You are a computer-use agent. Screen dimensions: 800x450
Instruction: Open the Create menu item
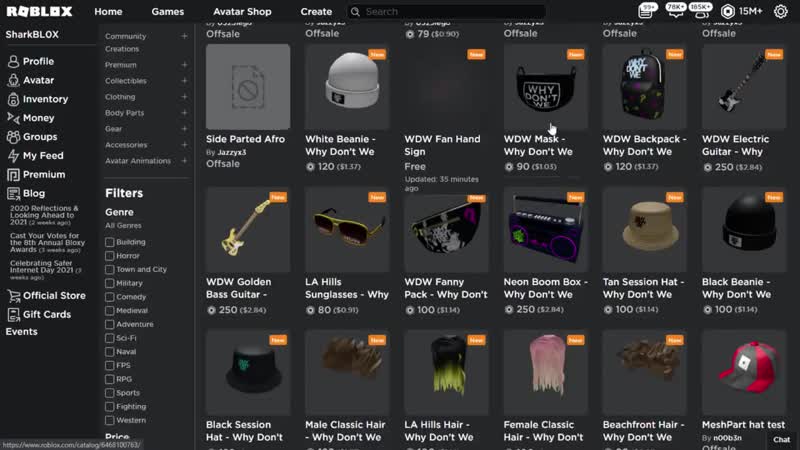[316, 11]
